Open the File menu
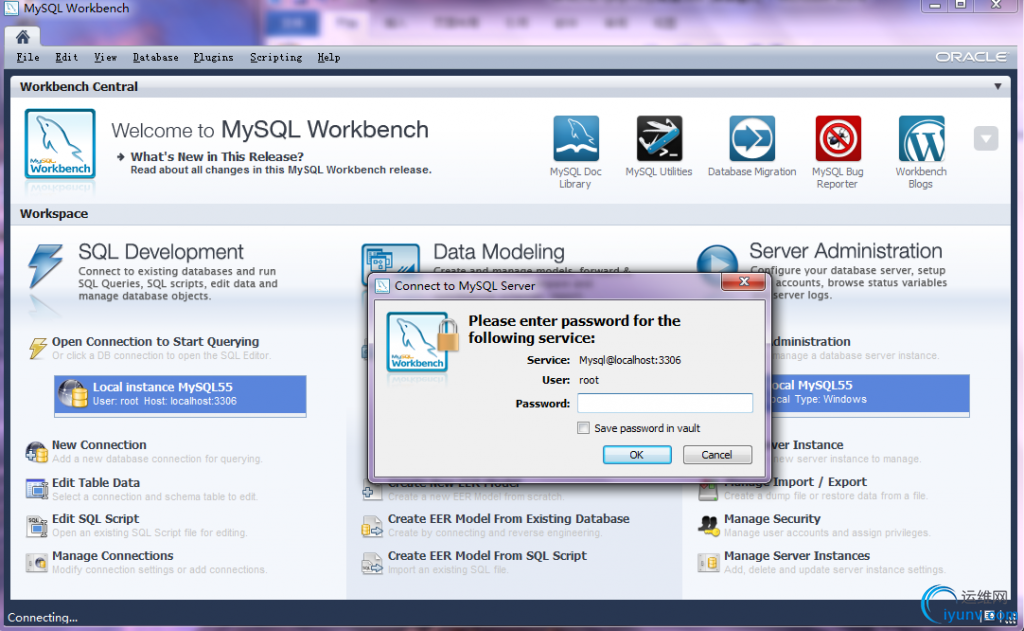1024x631 pixels. [x=27, y=57]
